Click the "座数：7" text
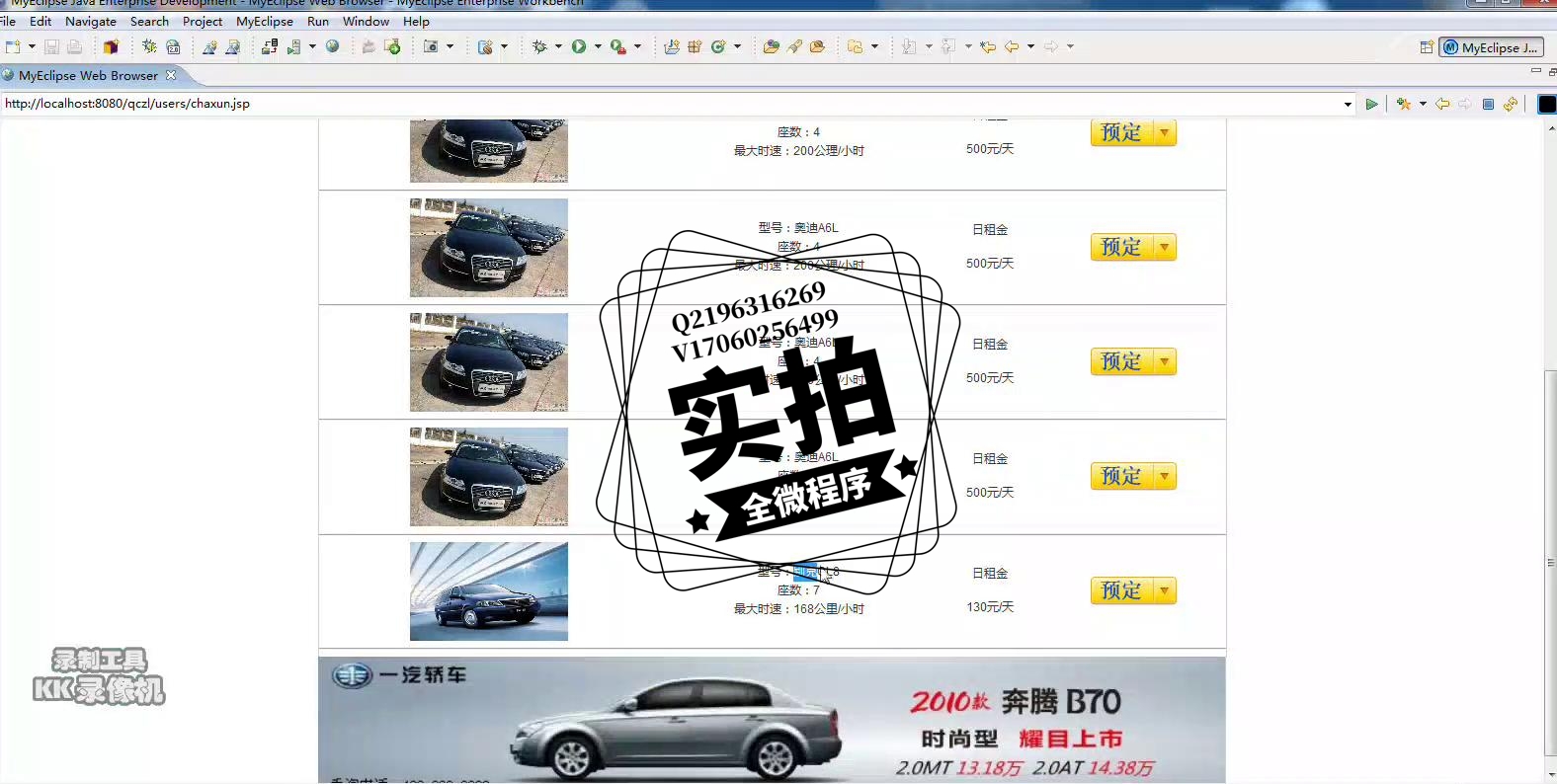This screenshot has height=784, width=1557. 798,590
